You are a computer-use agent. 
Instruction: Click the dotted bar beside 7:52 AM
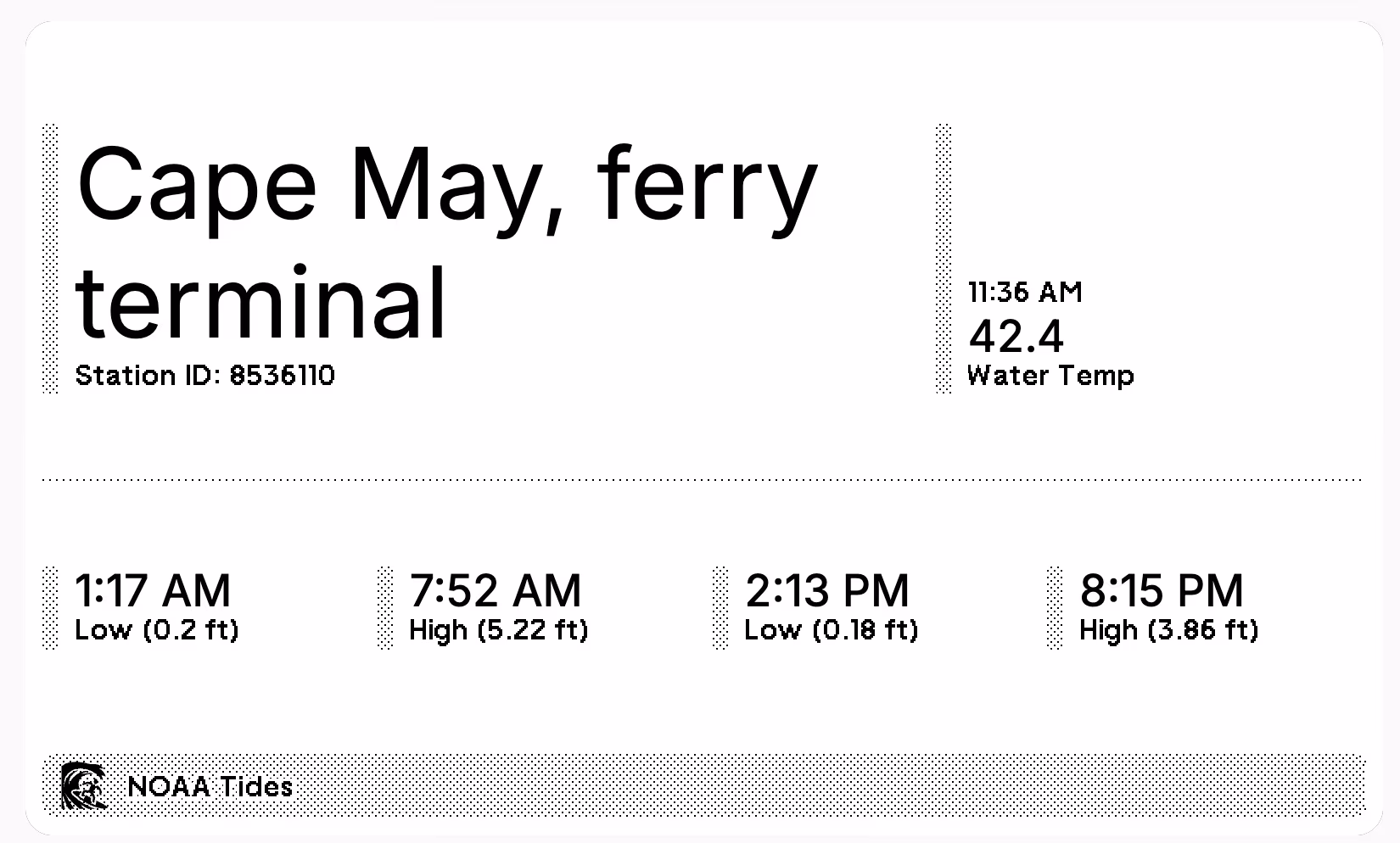(385, 608)
